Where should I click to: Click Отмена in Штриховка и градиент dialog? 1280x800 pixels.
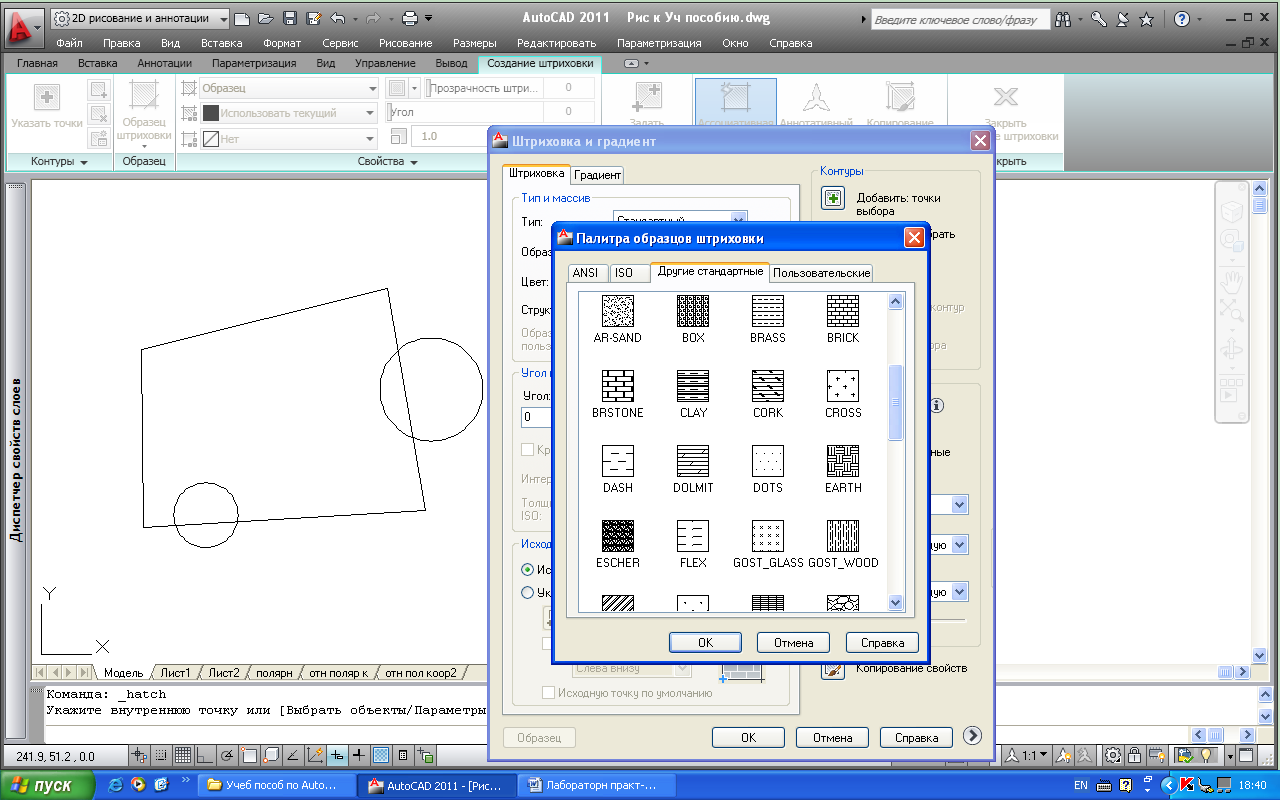click(x=832, y=737)
